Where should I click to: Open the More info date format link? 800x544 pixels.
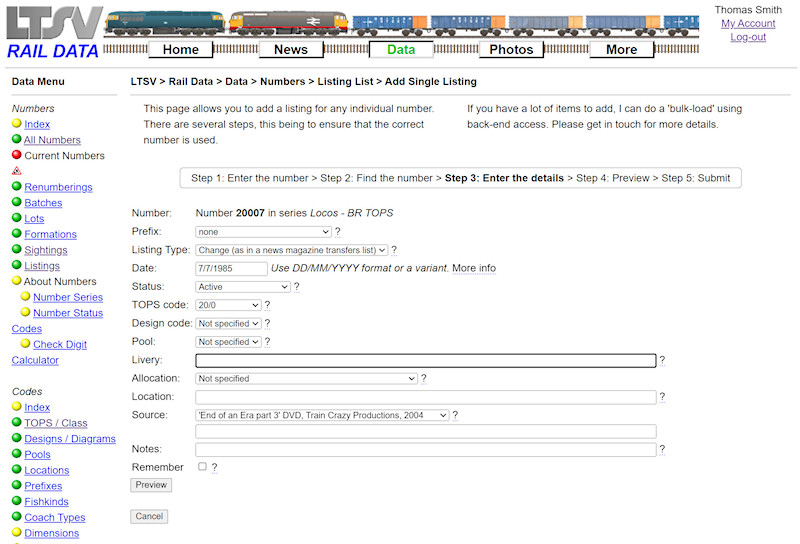point(474,268)
